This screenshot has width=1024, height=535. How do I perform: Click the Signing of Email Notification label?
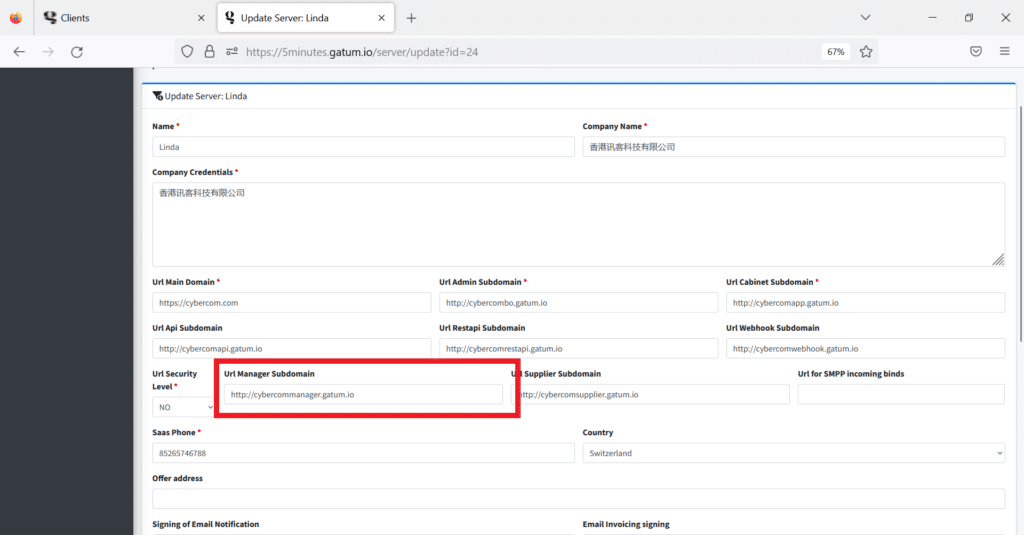click(206, 524)
